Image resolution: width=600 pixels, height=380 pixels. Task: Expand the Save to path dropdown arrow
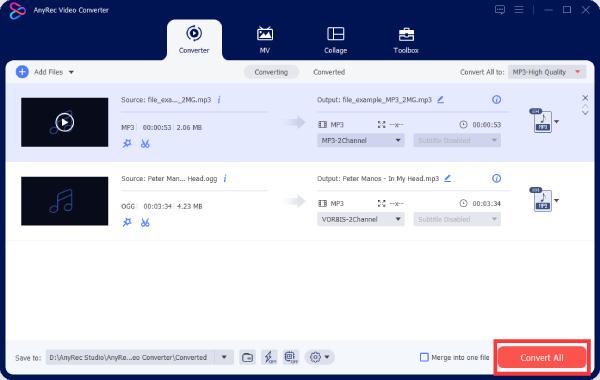[x=224, y=357]
